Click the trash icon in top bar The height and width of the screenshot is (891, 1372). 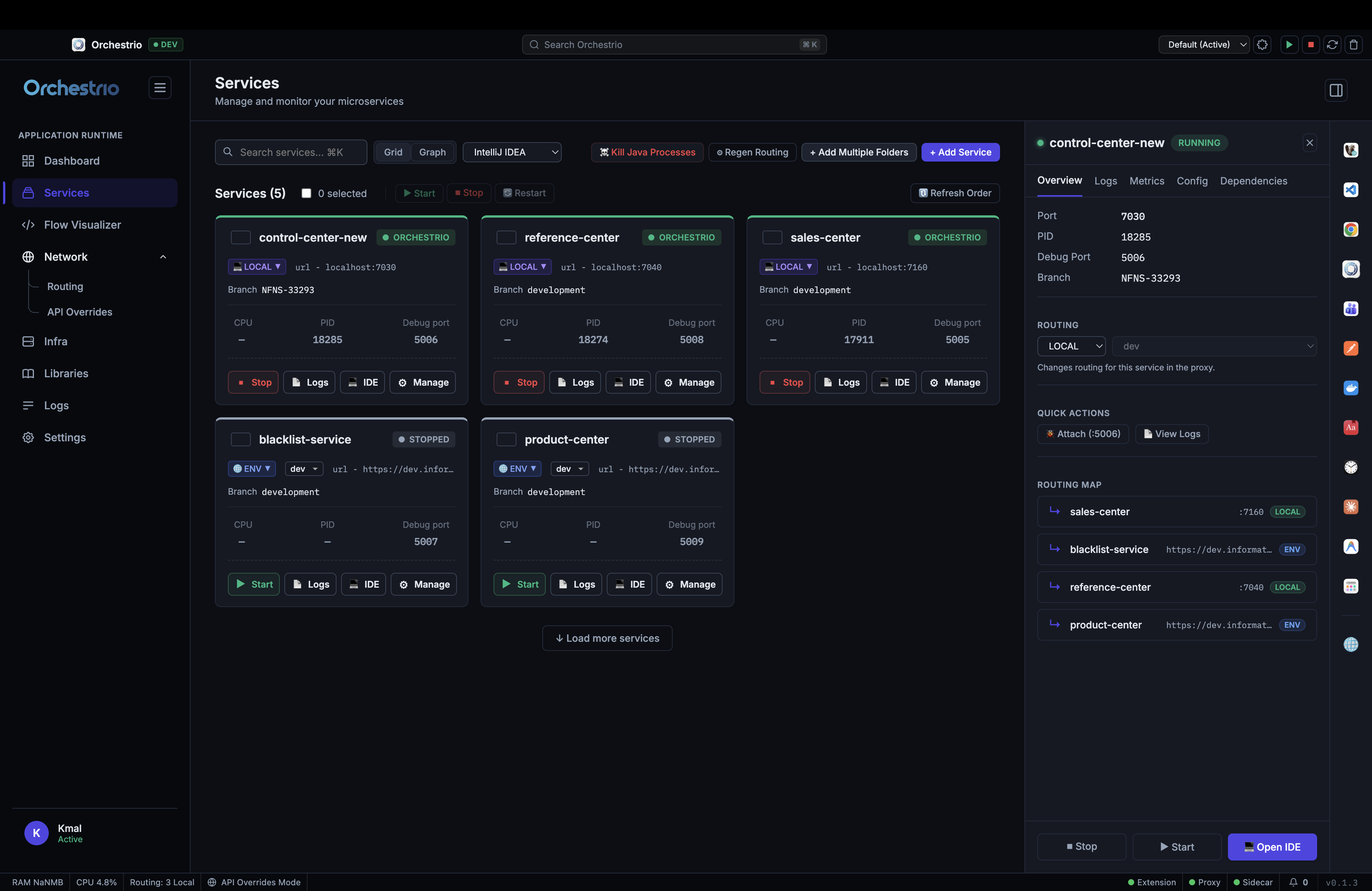coord(1354,44)
